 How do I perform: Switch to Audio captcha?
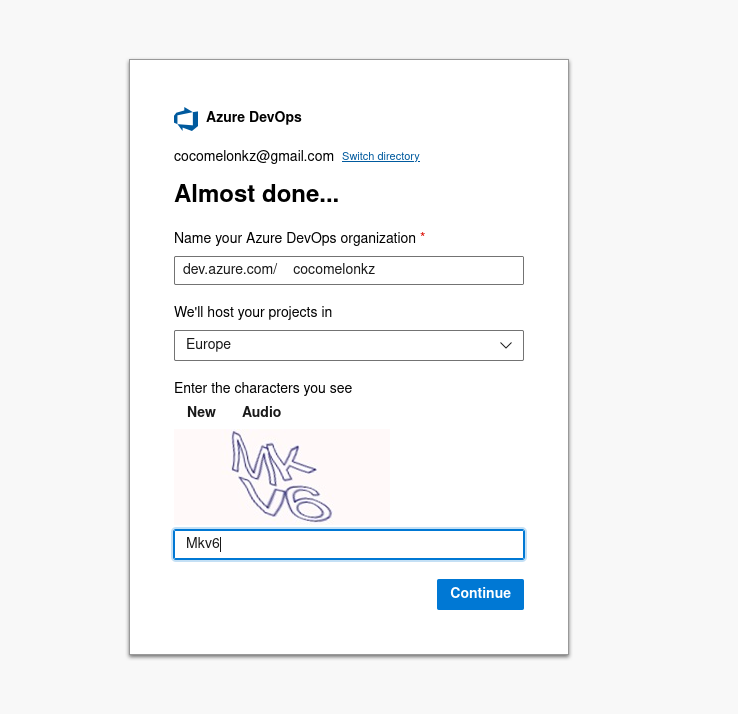[x=261, y=412]
